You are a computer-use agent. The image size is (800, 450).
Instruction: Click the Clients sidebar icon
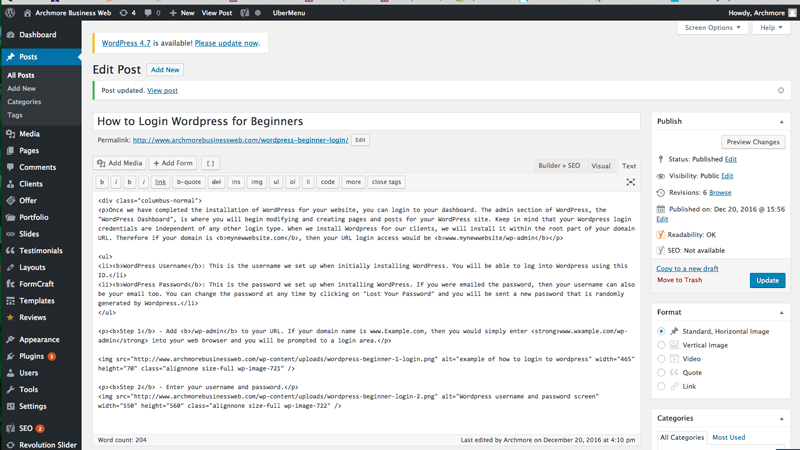[10, 184]
